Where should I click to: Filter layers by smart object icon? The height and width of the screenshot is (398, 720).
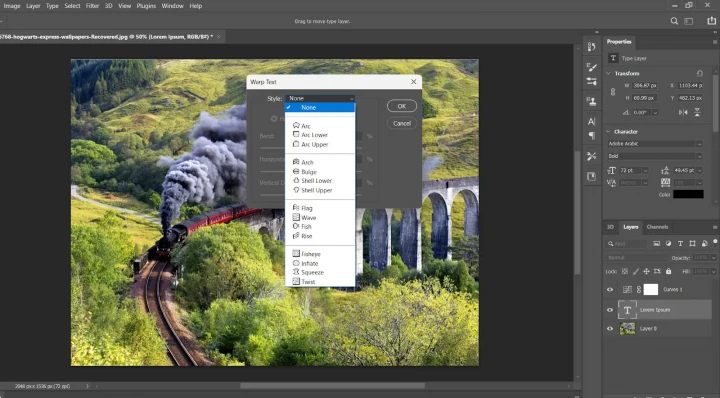(x=704, y=244)
